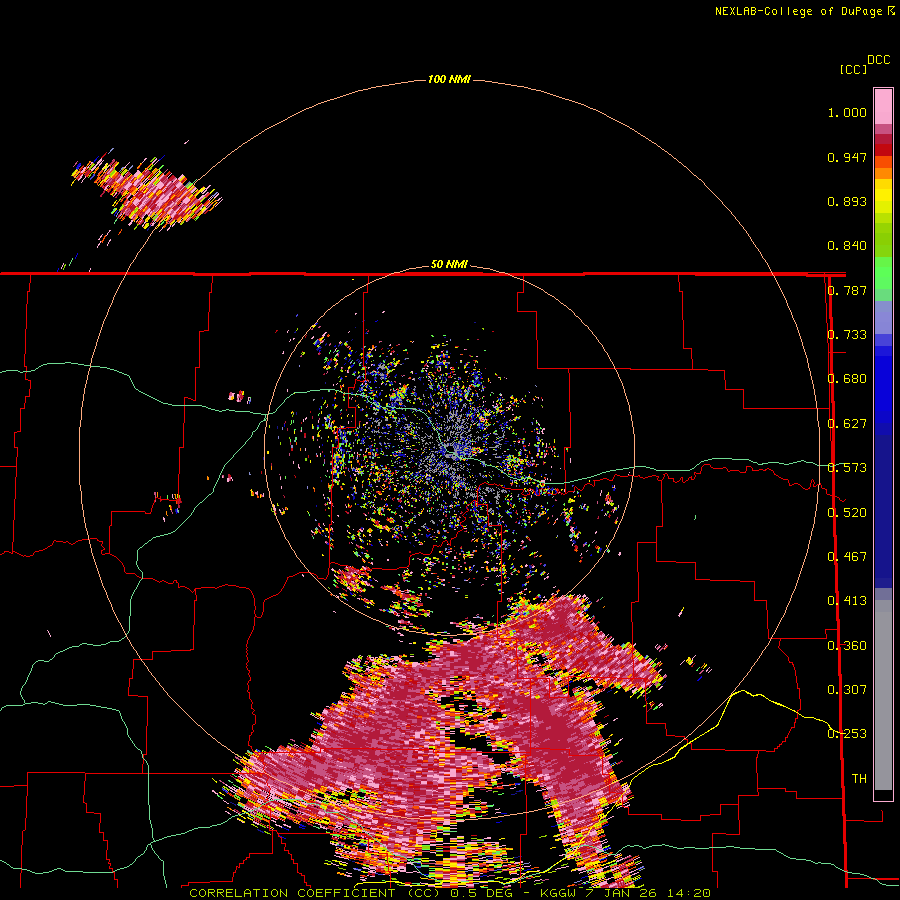Screen dimensions: 900x900
Task: Click the 0.253 color scale label
Action: click(x=847, y=734)
